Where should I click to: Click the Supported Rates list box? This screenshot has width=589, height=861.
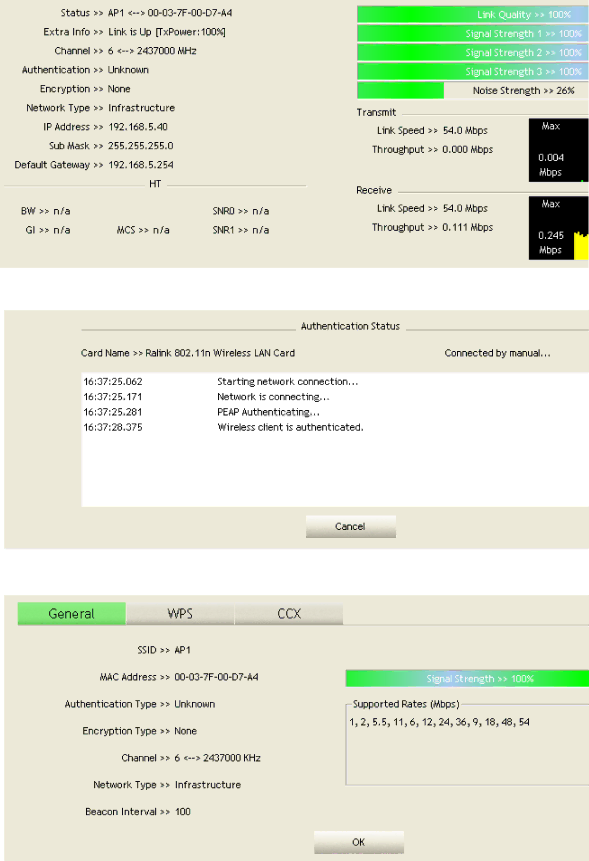tap(467, 745)
